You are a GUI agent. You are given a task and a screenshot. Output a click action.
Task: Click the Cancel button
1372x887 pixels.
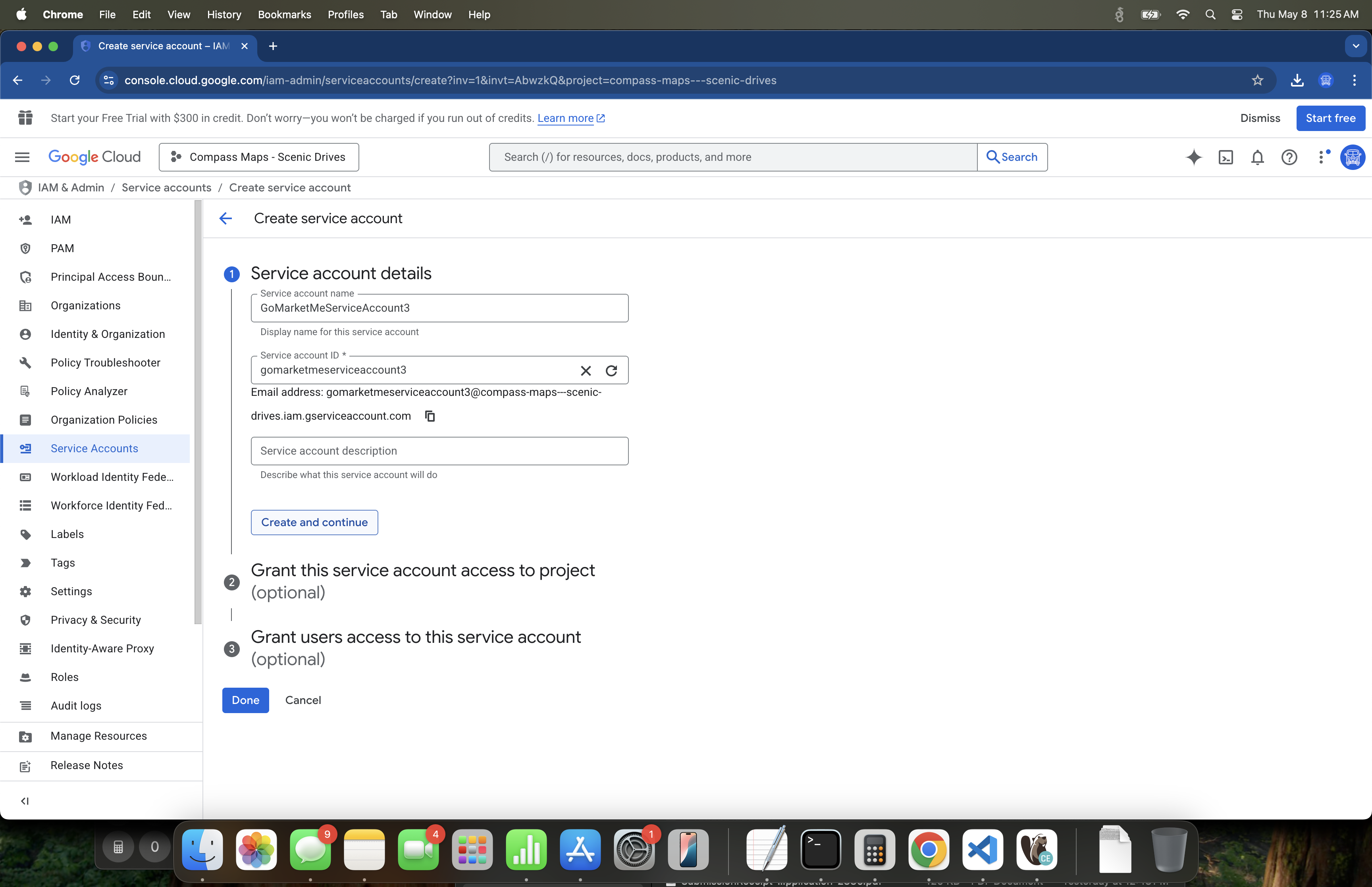303,700
